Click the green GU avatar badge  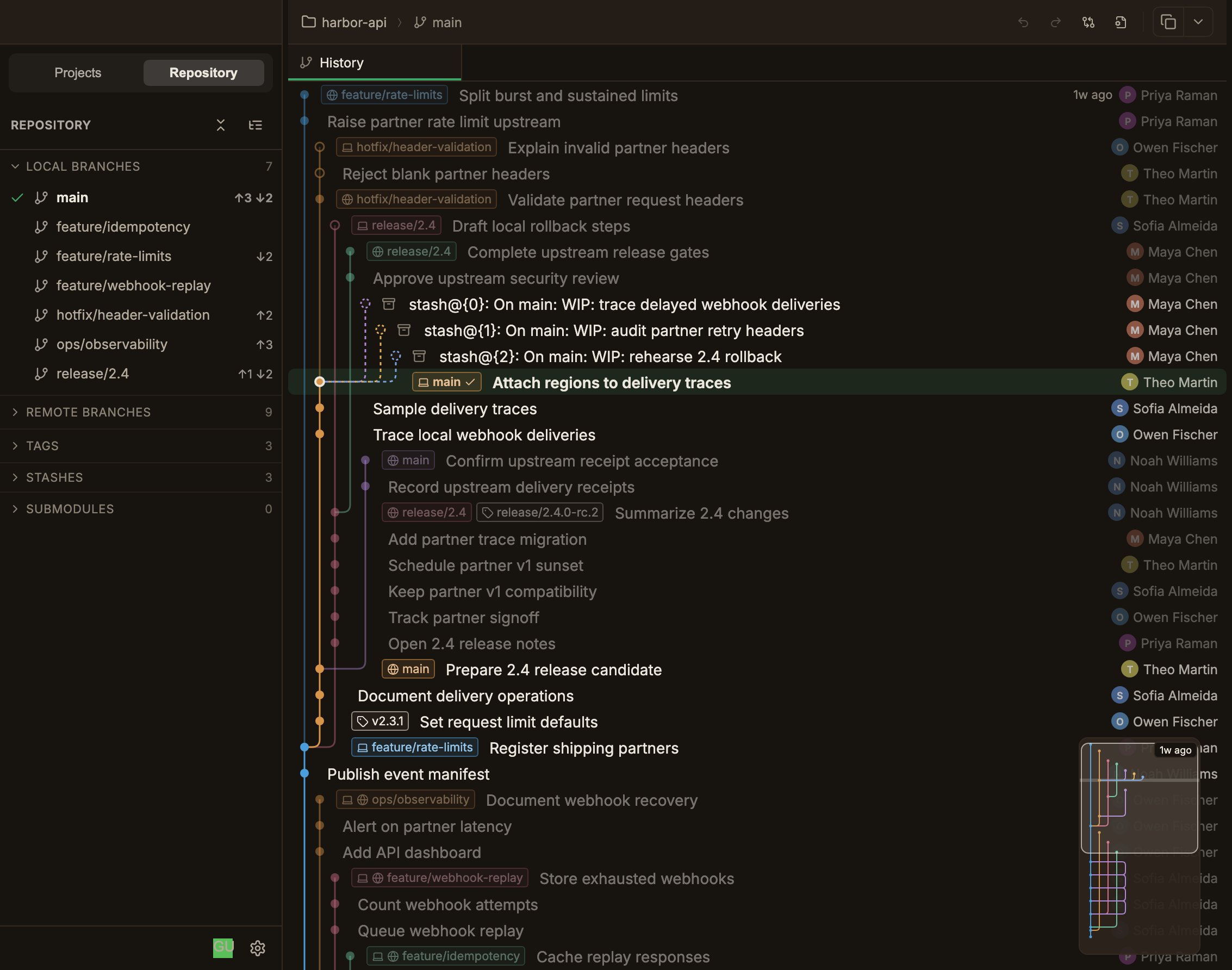tap(222, 948)
